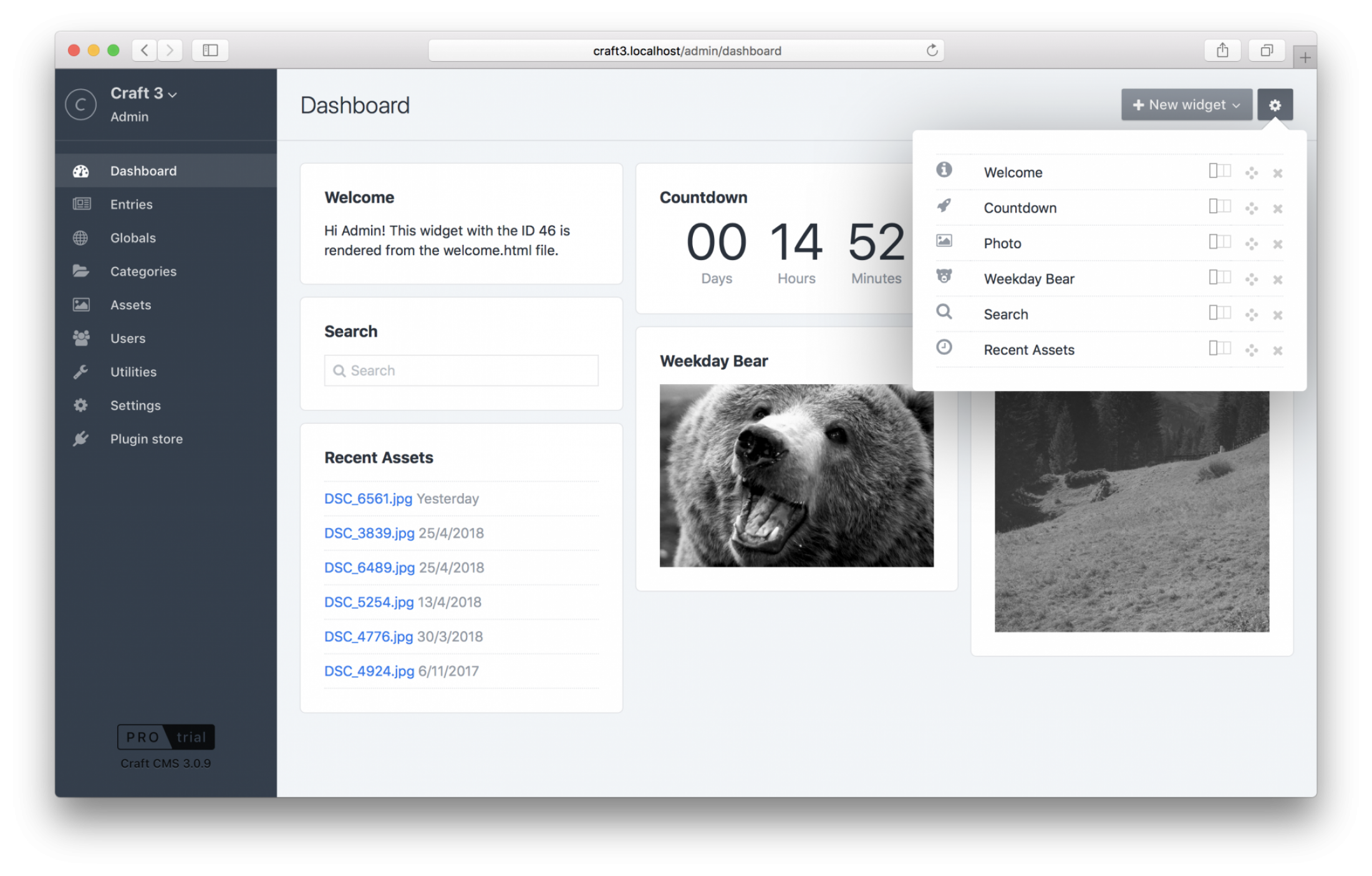Viewport: 1372px width, 876px height.
Task: Delete the Weekday Bear widget from list
Action: pos(1277,280)
